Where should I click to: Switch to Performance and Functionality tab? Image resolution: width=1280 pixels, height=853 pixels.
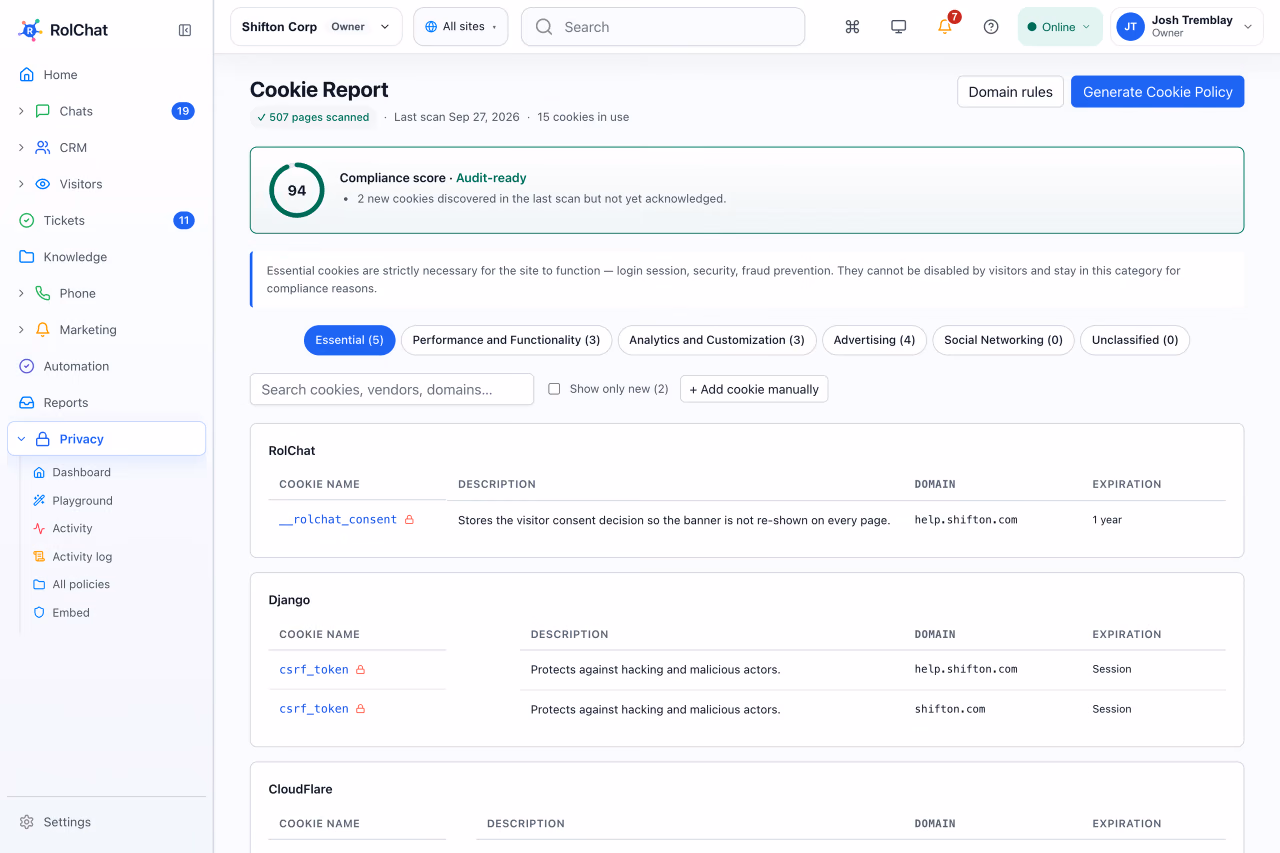(x=506, y=340)
